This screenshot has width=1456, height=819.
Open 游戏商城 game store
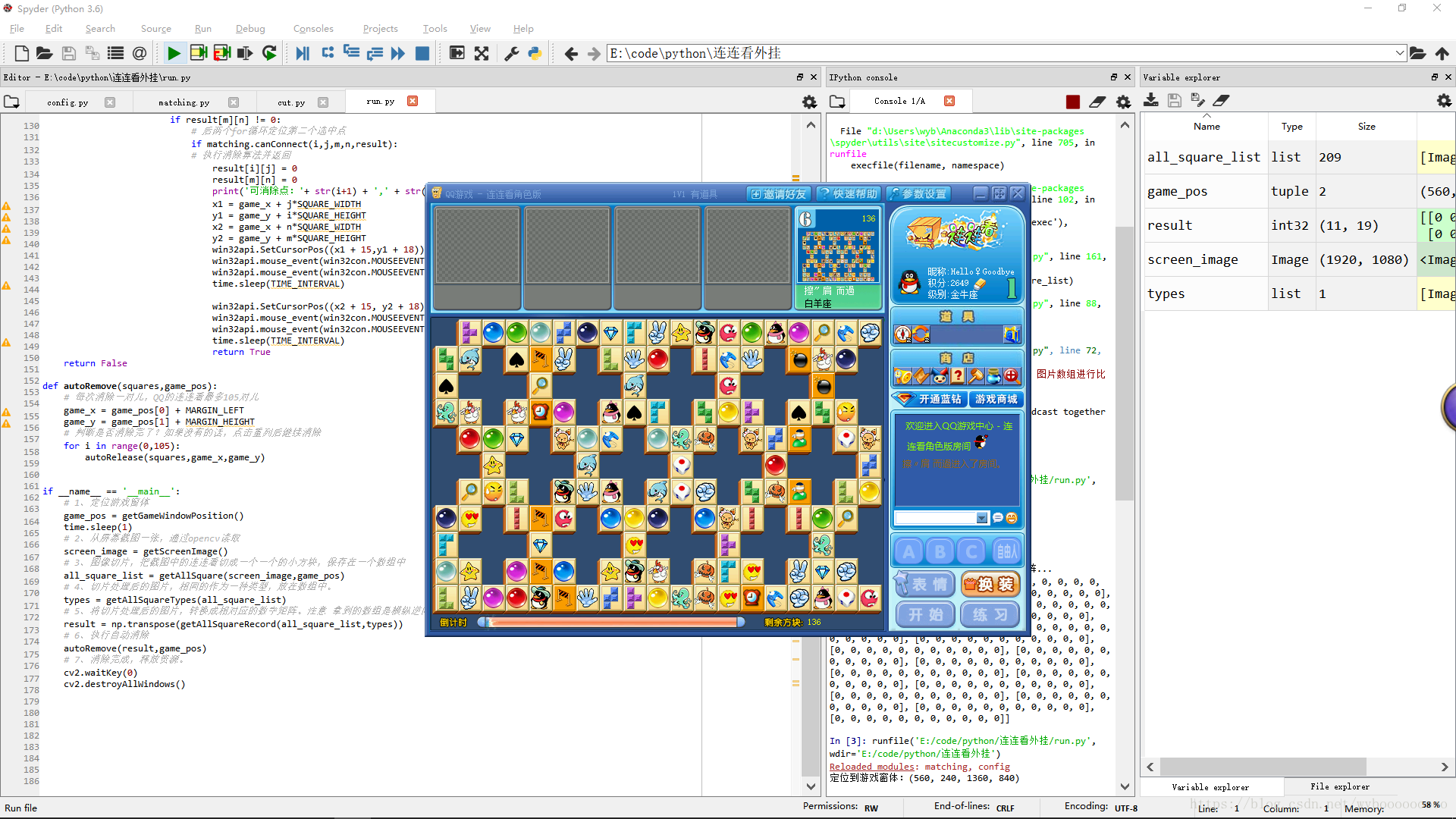pos(996,399)
